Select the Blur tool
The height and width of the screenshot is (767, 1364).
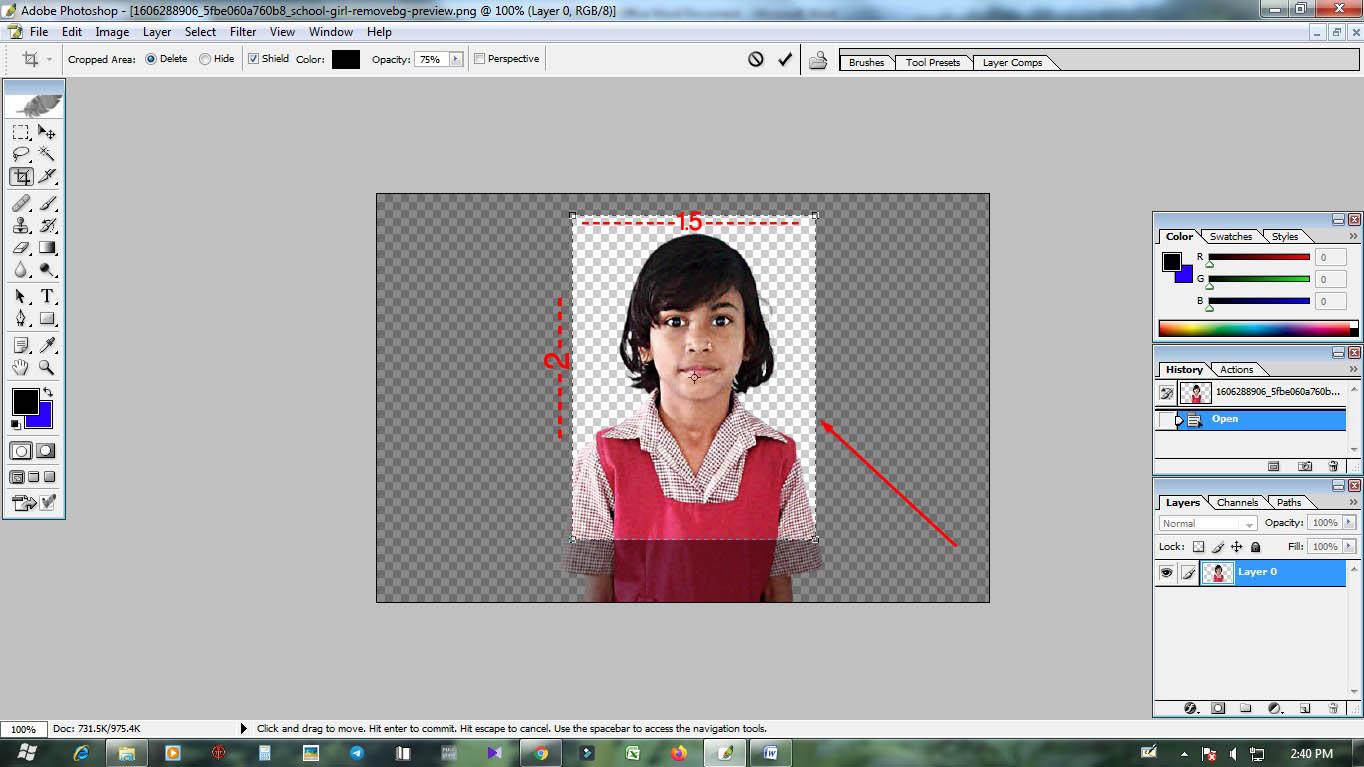[x=21, y=269]
